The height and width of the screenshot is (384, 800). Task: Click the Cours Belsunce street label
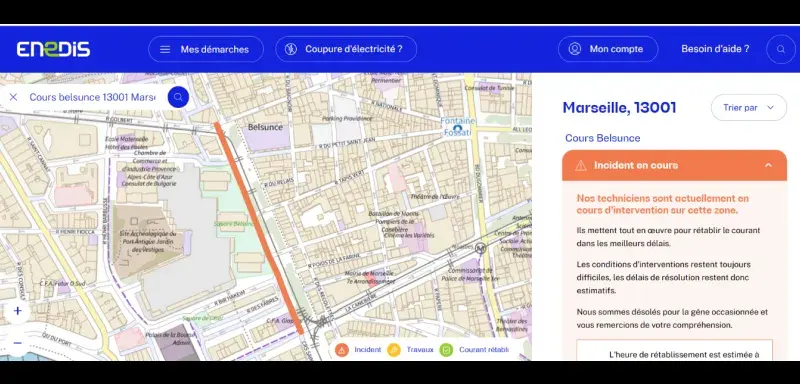(602, 138)
